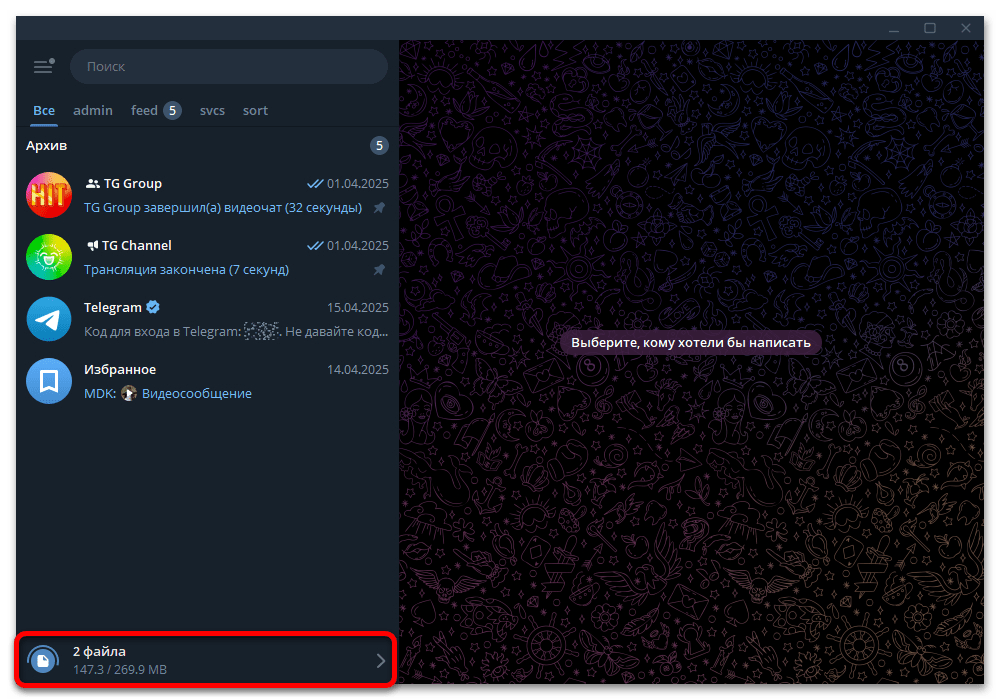Viewport: 1000px width, 700px height.
Task: Click the video message thumbnail in Избранное
Action: point(129,393)
